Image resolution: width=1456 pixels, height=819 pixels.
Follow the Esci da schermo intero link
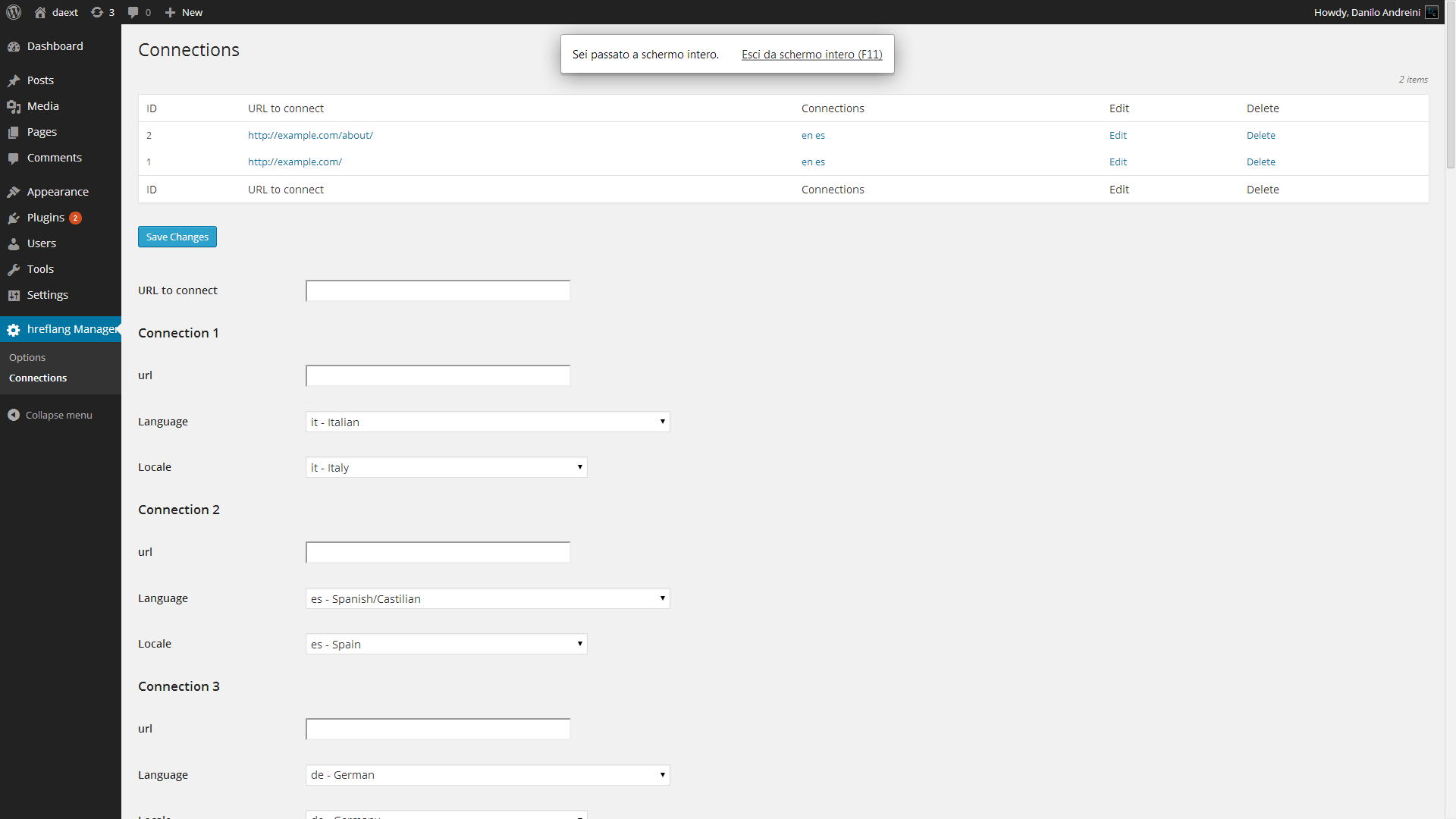click(x=811, y=54)
